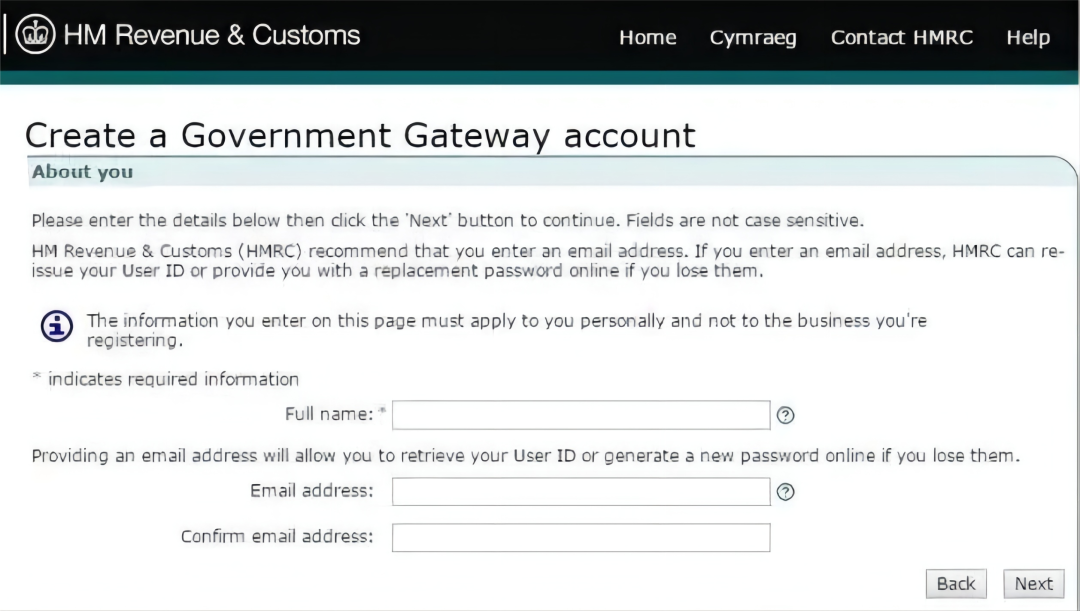Image resolution: width=1080 pixels, height=611 pixels.
Task: Click the HM Revenue & Customs title text
Action: tap(211, 35)
